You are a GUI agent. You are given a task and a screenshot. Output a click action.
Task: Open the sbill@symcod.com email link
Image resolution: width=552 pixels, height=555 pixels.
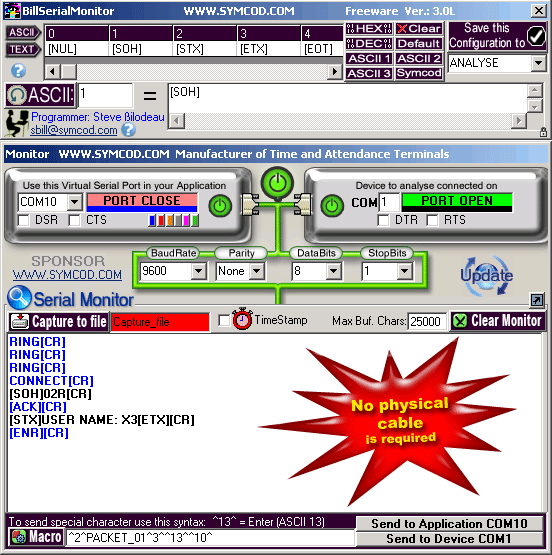[x=74, y=130]
